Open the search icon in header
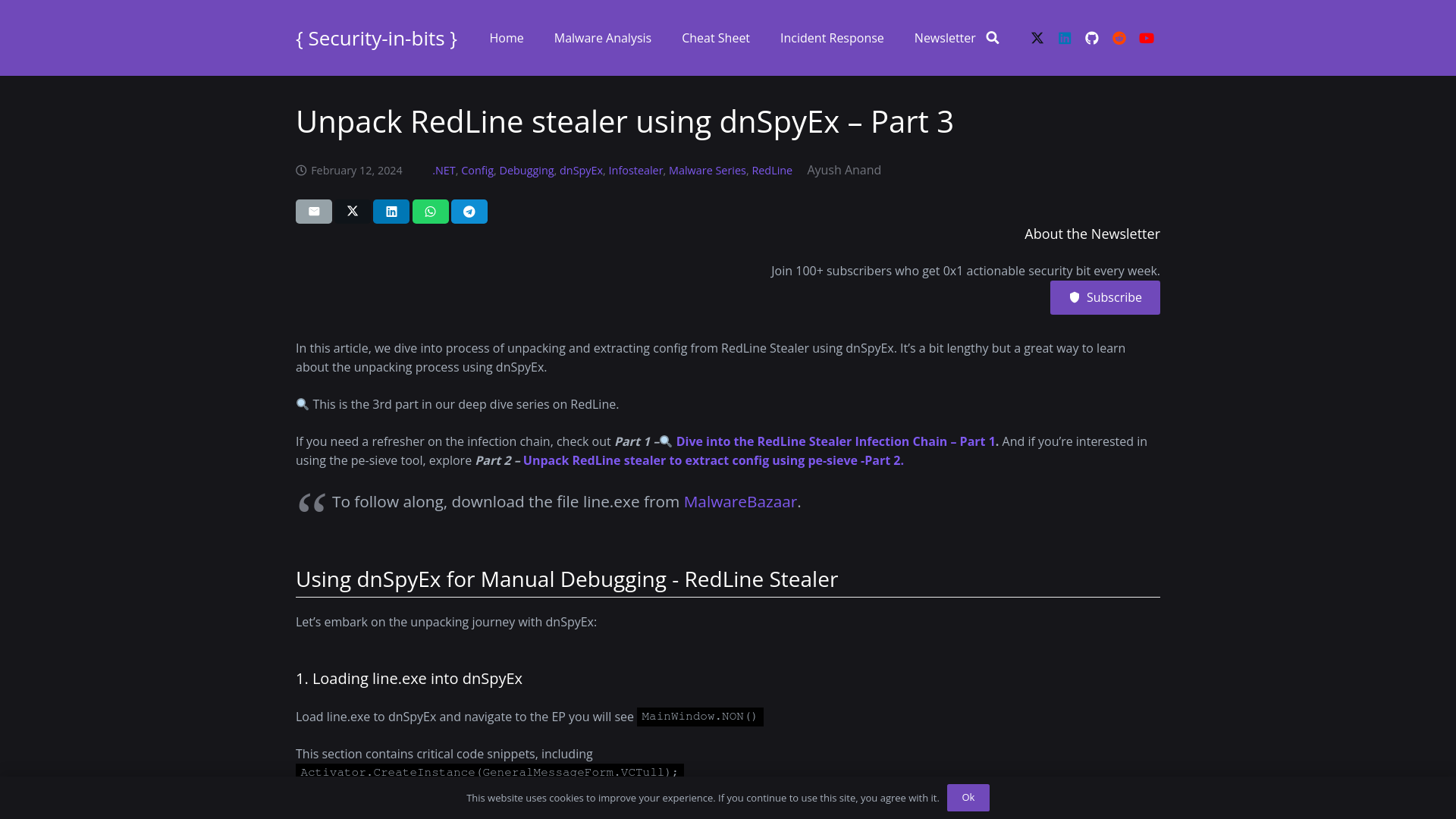The height and width of the screenshot is (819, 1456). tap(993, 38)
